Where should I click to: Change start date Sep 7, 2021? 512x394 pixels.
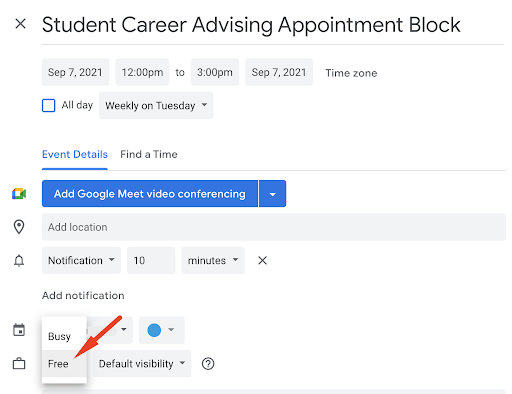(75, 72)
